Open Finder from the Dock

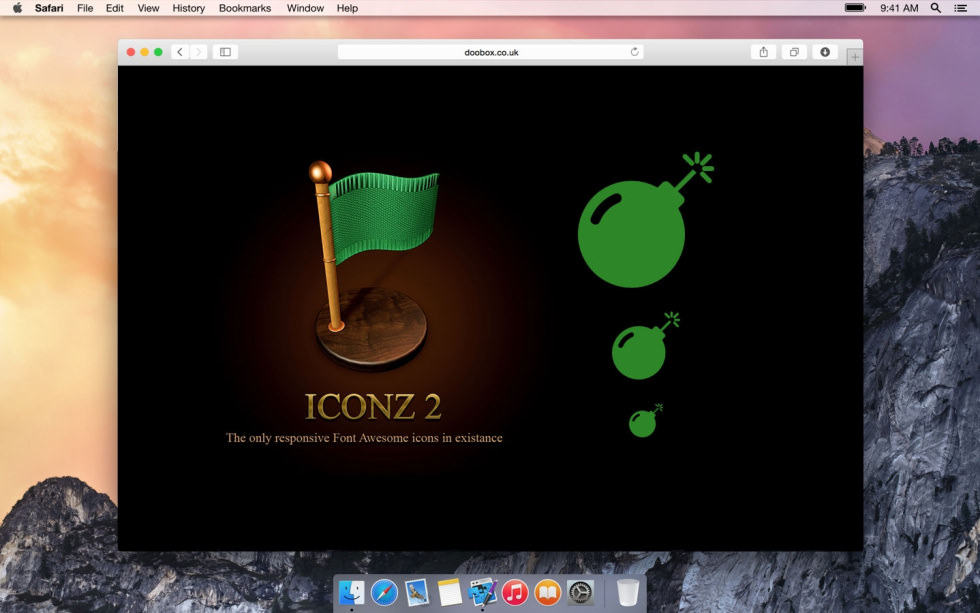351,592
